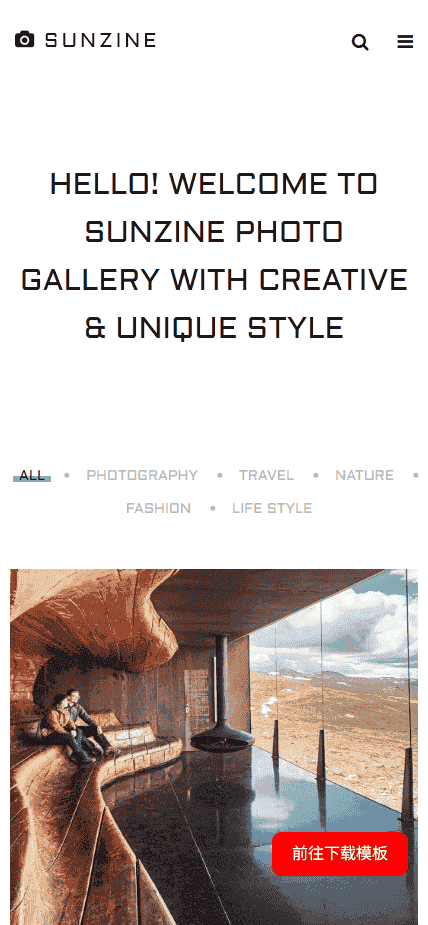This screenshot has width=428, height=925.
Task: Click dot separator between ALL and PHOTOGRAPHY
Action: 67,475
